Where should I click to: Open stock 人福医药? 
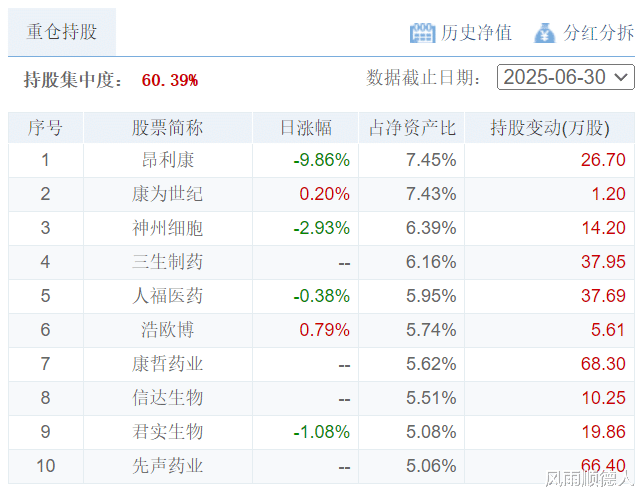pos(168,296)
